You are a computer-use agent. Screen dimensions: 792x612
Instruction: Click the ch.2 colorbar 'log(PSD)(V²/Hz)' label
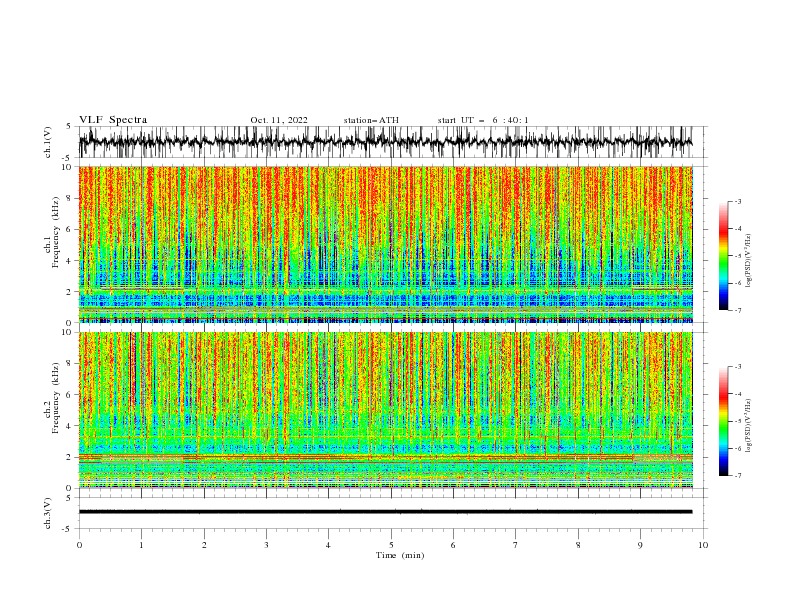tap(749, 426)
